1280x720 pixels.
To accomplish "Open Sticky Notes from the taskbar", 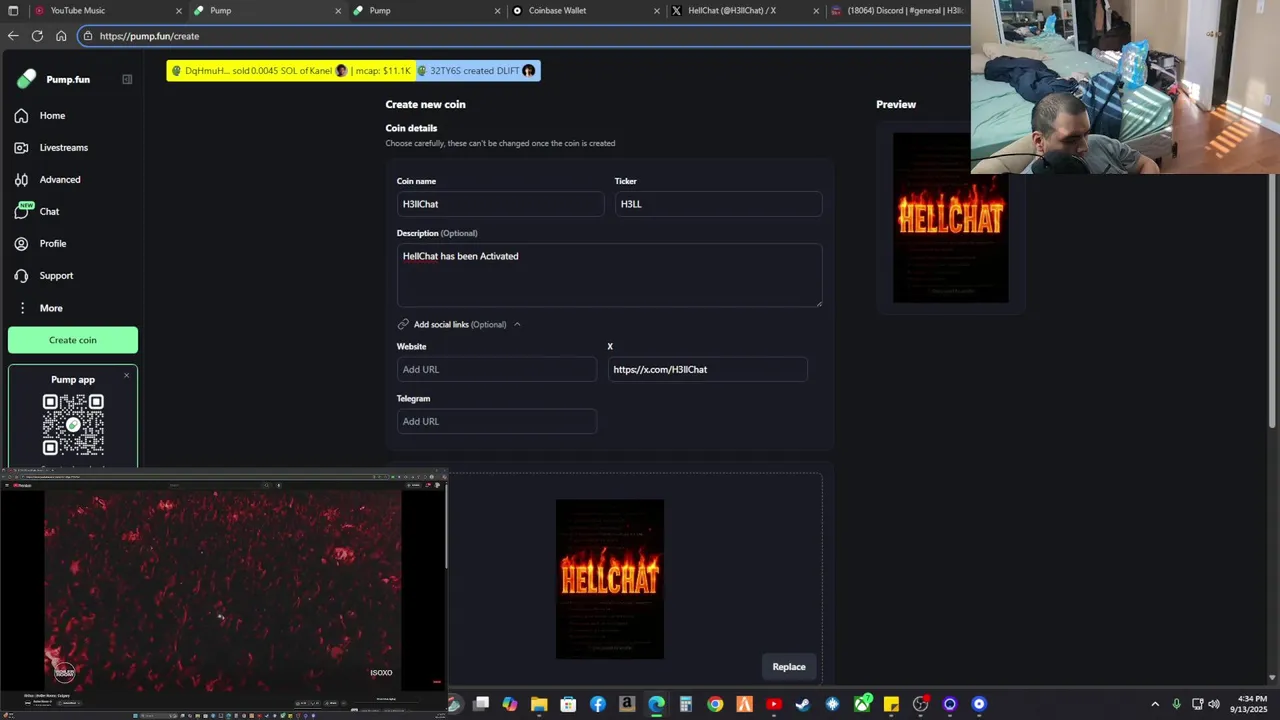I will pyautogui.click(x=891, y=704).
